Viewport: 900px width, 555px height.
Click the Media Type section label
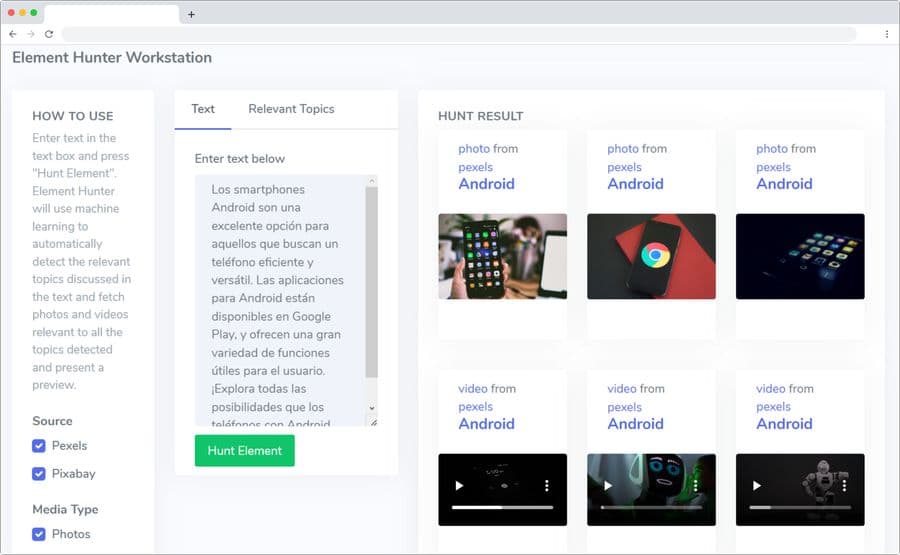point(65,509)
